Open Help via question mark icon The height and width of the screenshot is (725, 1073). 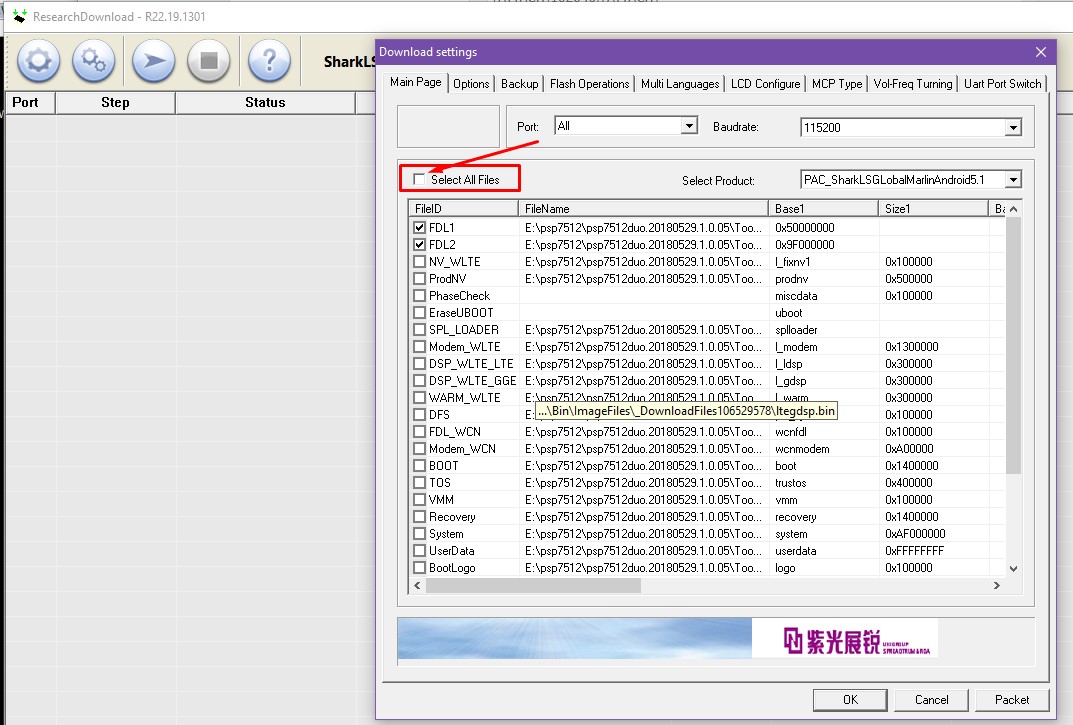click(x=268, y=61)
